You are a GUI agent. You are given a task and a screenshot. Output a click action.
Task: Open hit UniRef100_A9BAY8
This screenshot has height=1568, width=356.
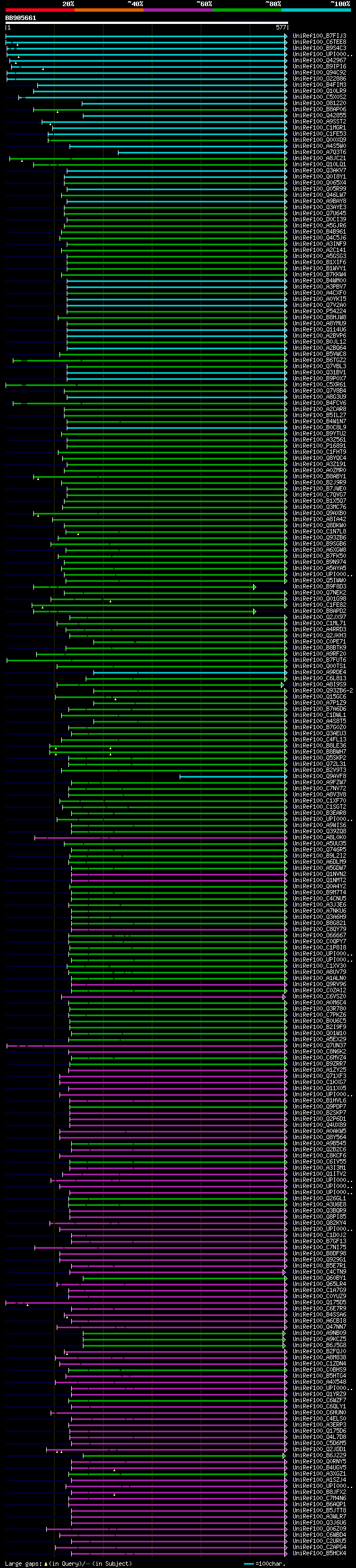319,201
